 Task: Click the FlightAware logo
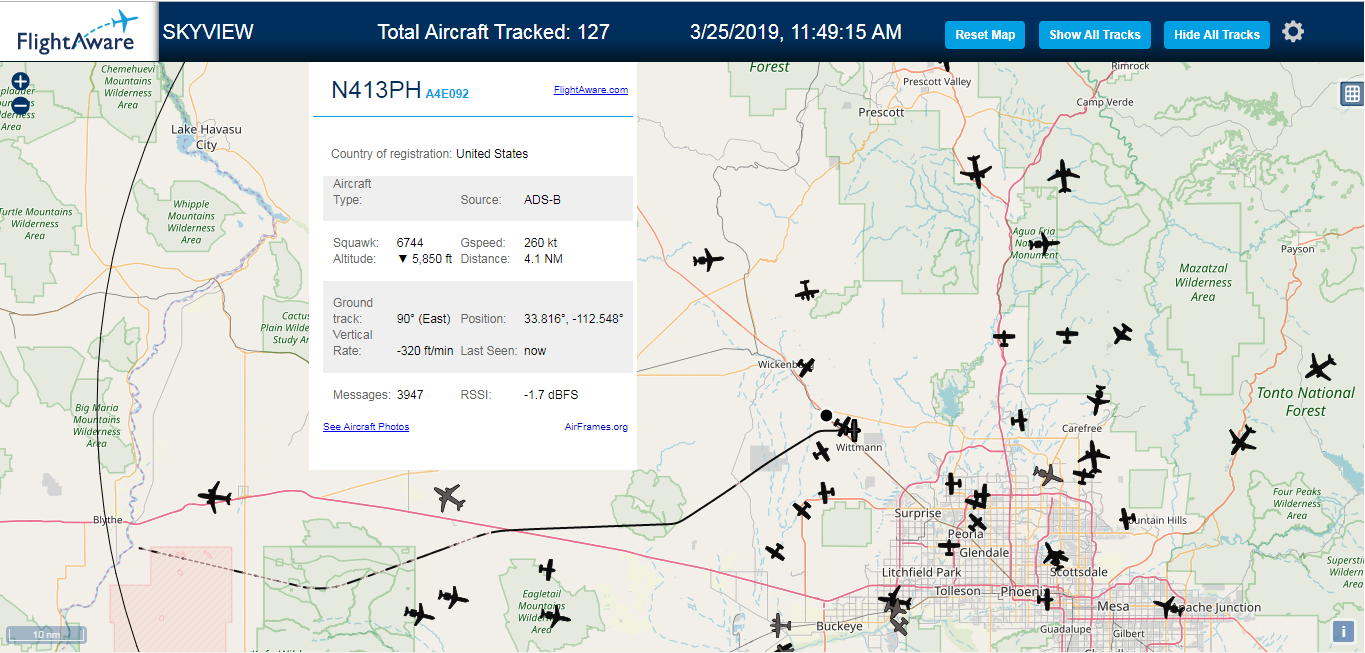tap(78, 31)
